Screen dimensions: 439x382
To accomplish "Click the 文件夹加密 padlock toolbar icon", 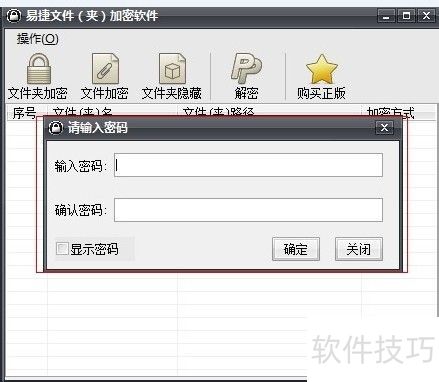I will pyautogui.click(x=39, y=69).
